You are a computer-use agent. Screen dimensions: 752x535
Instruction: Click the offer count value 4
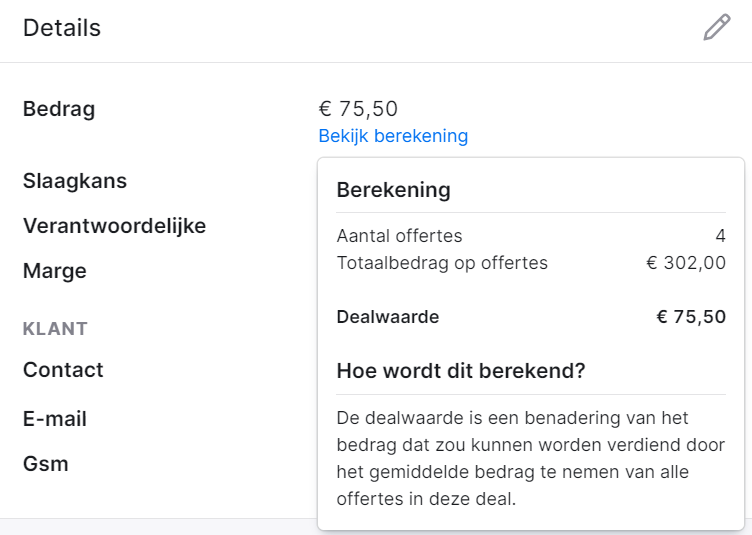[x=720, y=236]
